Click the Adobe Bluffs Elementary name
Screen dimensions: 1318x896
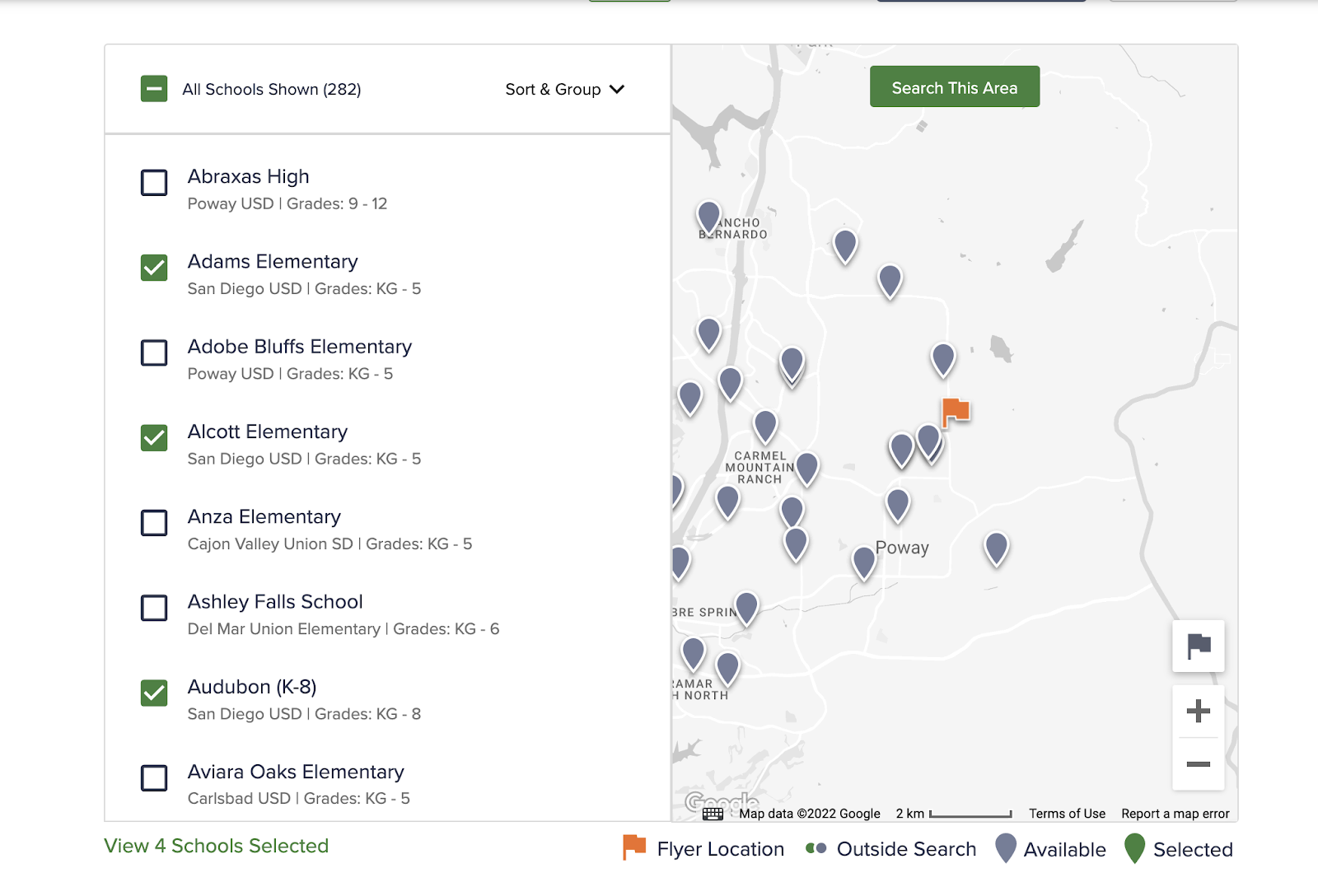click(300, 347)
